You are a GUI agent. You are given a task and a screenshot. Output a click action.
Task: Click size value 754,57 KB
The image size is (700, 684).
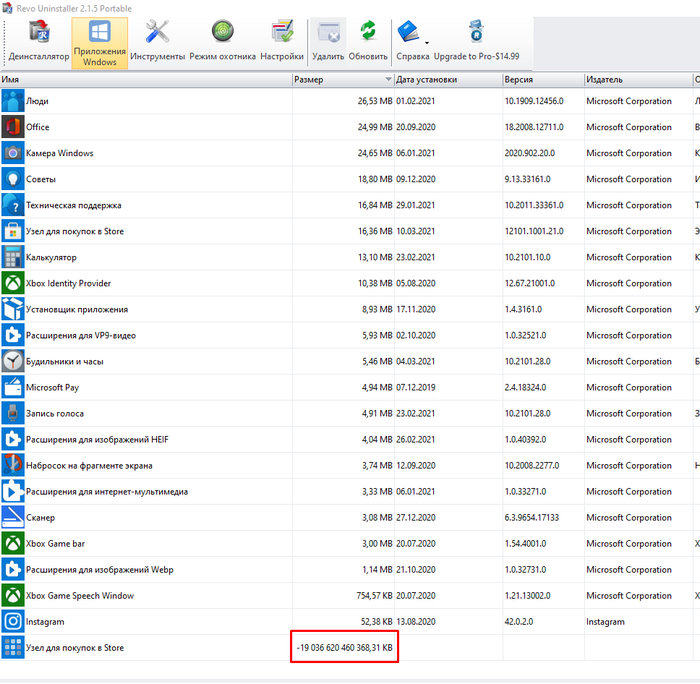[x=375, y=596]
